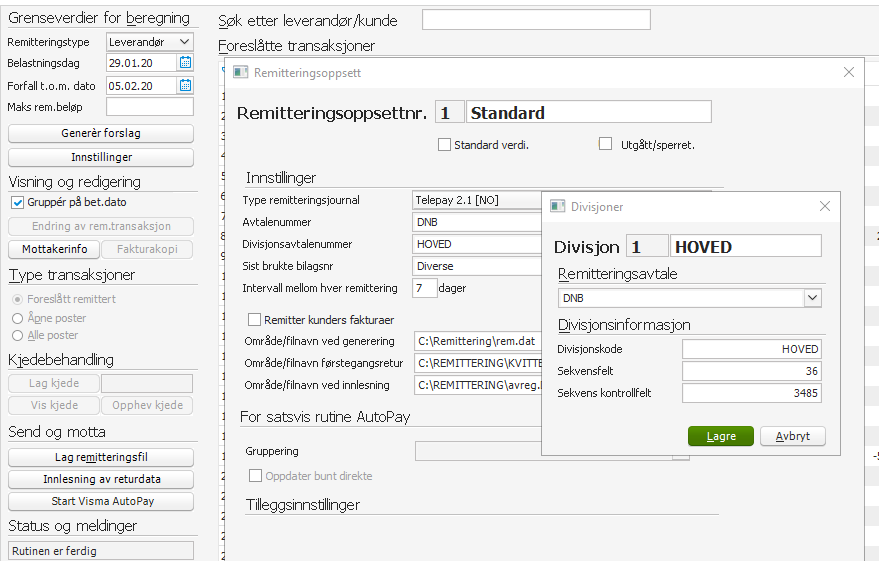The height and width of the screenshot is (561, 879).
Task: Click Innlesning av returdata button
Action: click(x=101, y=479)
